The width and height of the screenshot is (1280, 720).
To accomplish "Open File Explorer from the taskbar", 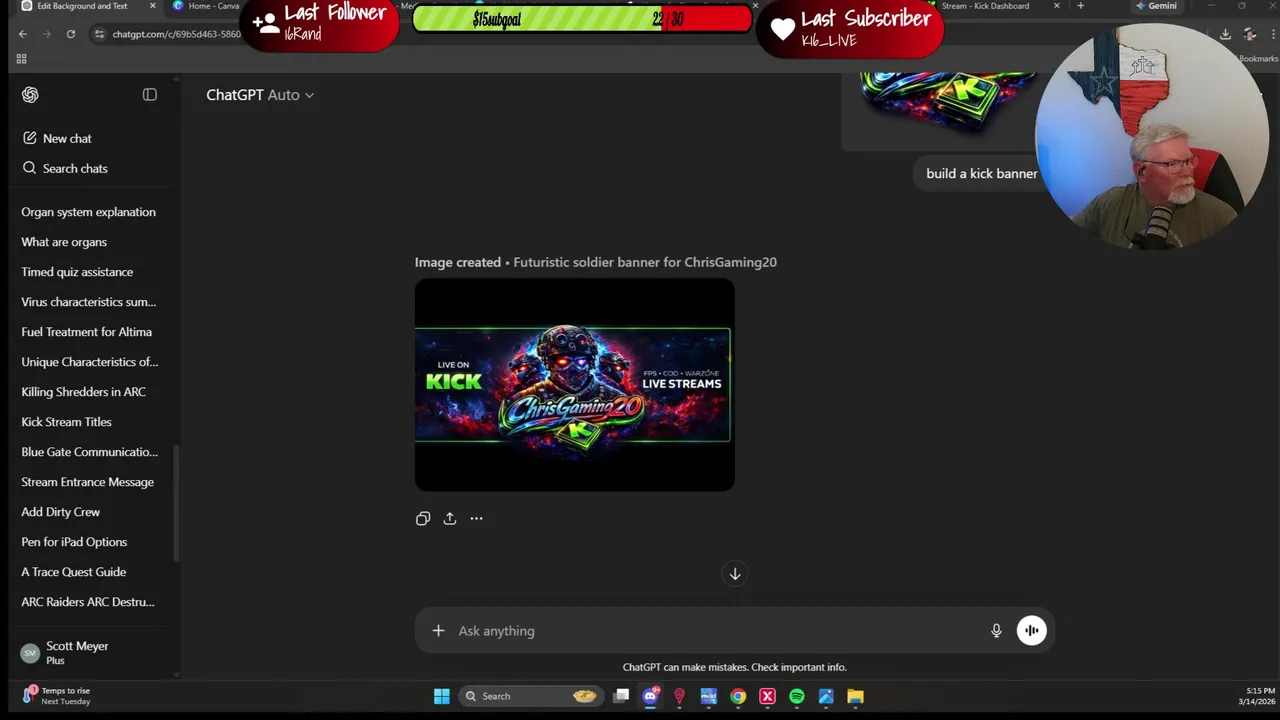I will point(855,696).
